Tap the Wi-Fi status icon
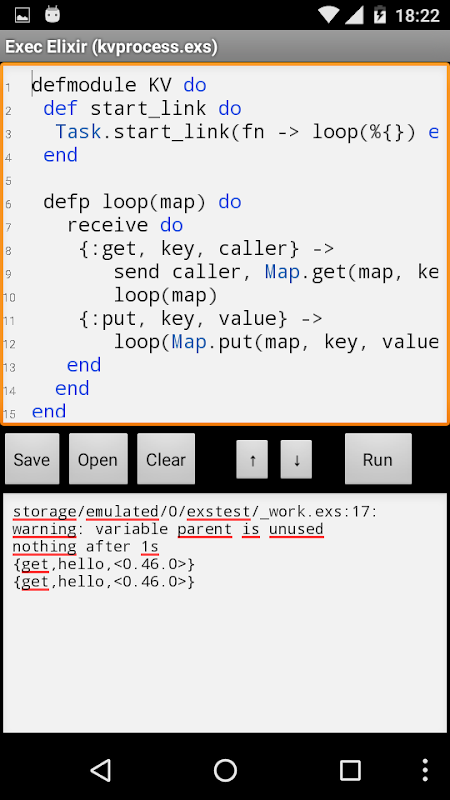Image resolution: width=450 pixels, height=800 pixels. point(328,15)
